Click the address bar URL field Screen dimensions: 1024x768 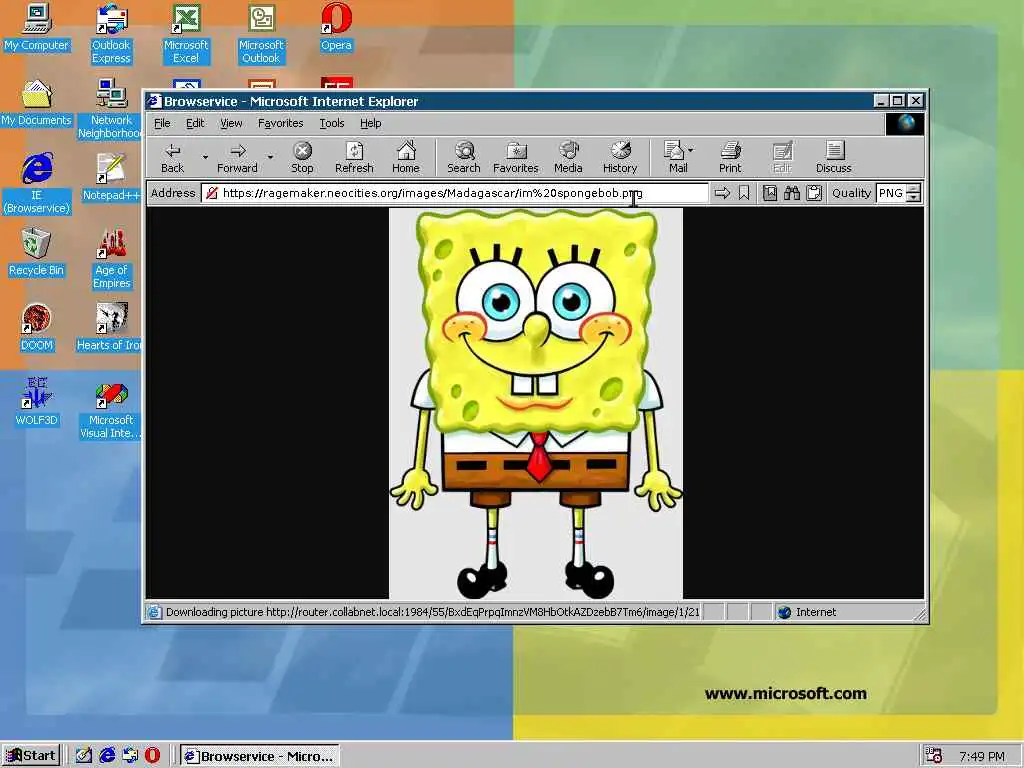pyautogui.click(x=455, y=193)
